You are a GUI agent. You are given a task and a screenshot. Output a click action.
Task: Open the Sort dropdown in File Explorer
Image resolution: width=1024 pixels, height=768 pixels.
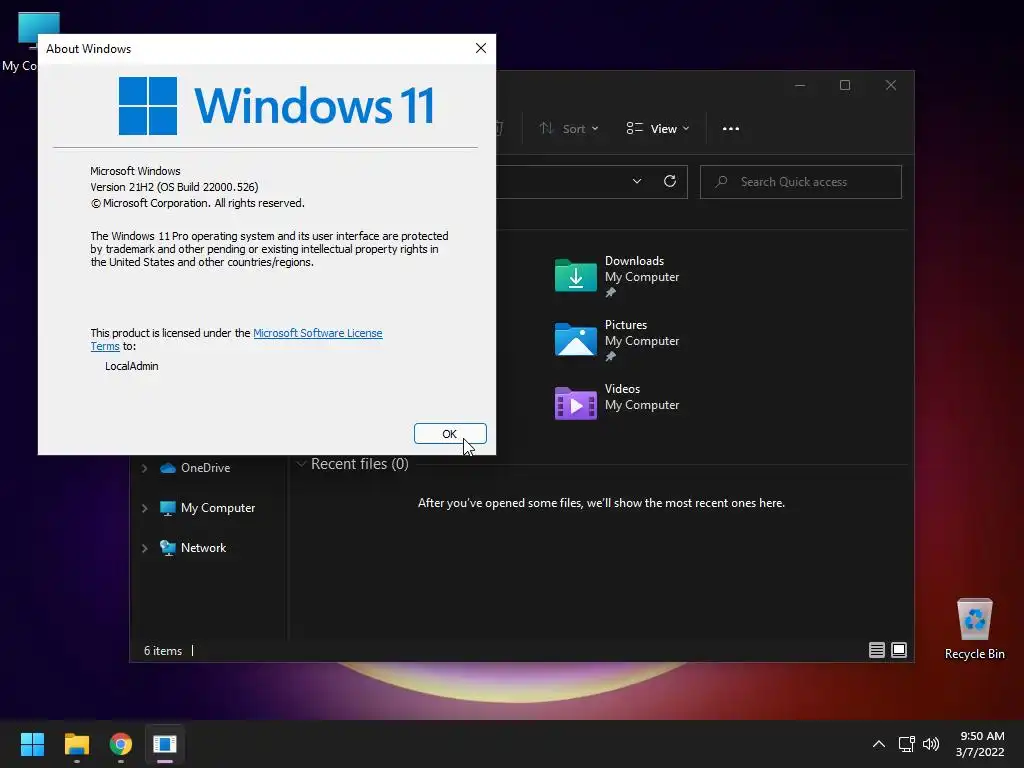(x=569, y=129)
